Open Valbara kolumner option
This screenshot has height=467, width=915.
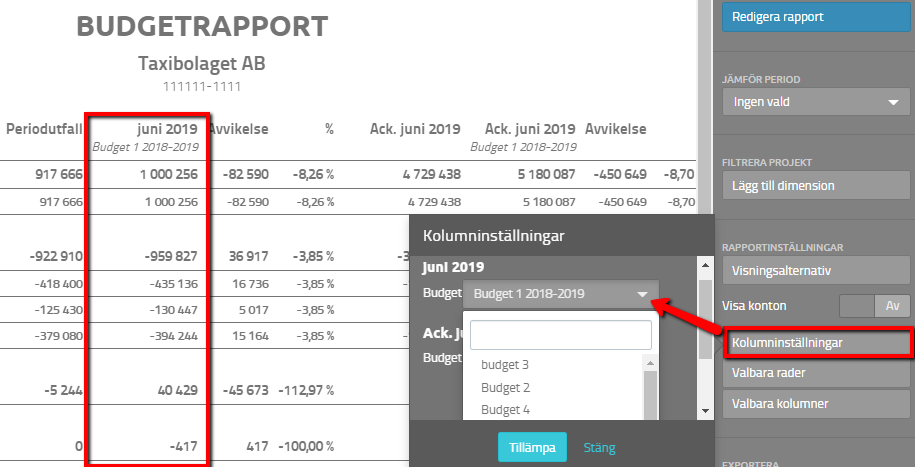pos(816,404)
